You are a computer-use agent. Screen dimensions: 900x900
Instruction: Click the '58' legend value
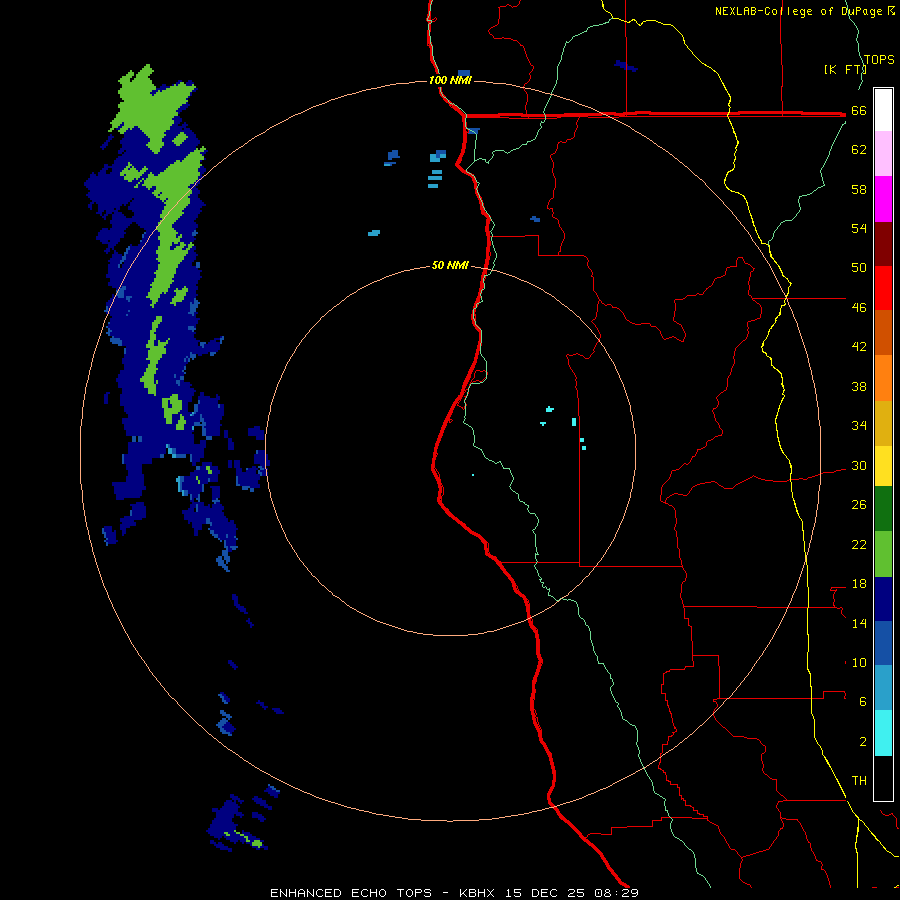point(859,189)
